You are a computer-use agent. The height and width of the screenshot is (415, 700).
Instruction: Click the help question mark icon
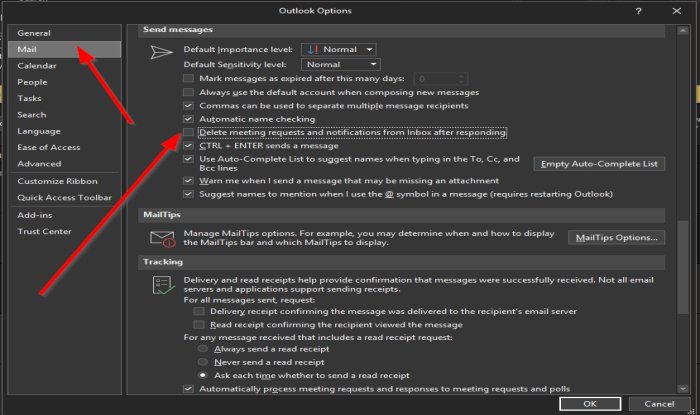pyautogui.click(x=638, y=11)
